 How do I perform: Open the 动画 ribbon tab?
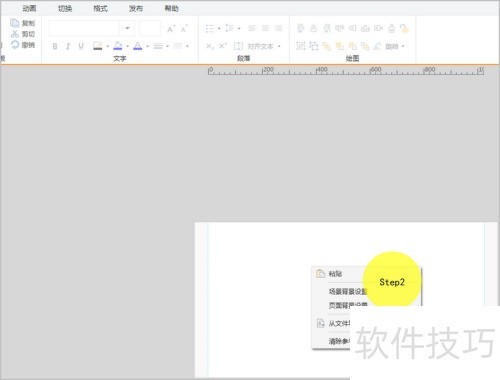29,8
